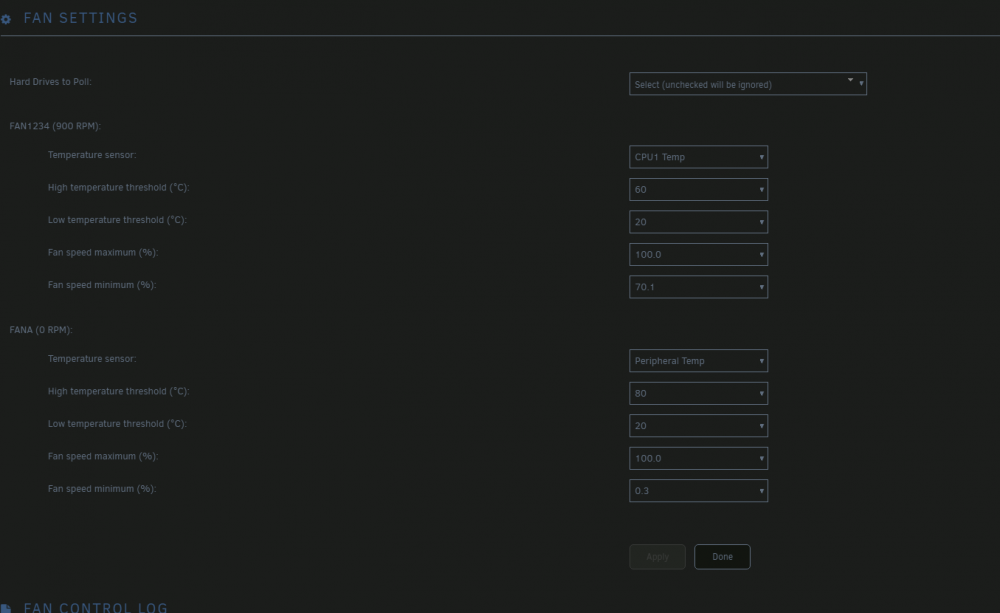Viewport: 1000px width, 613px height.
Task: Click the Fan Control Log document icon
Action: click(6, 609)
